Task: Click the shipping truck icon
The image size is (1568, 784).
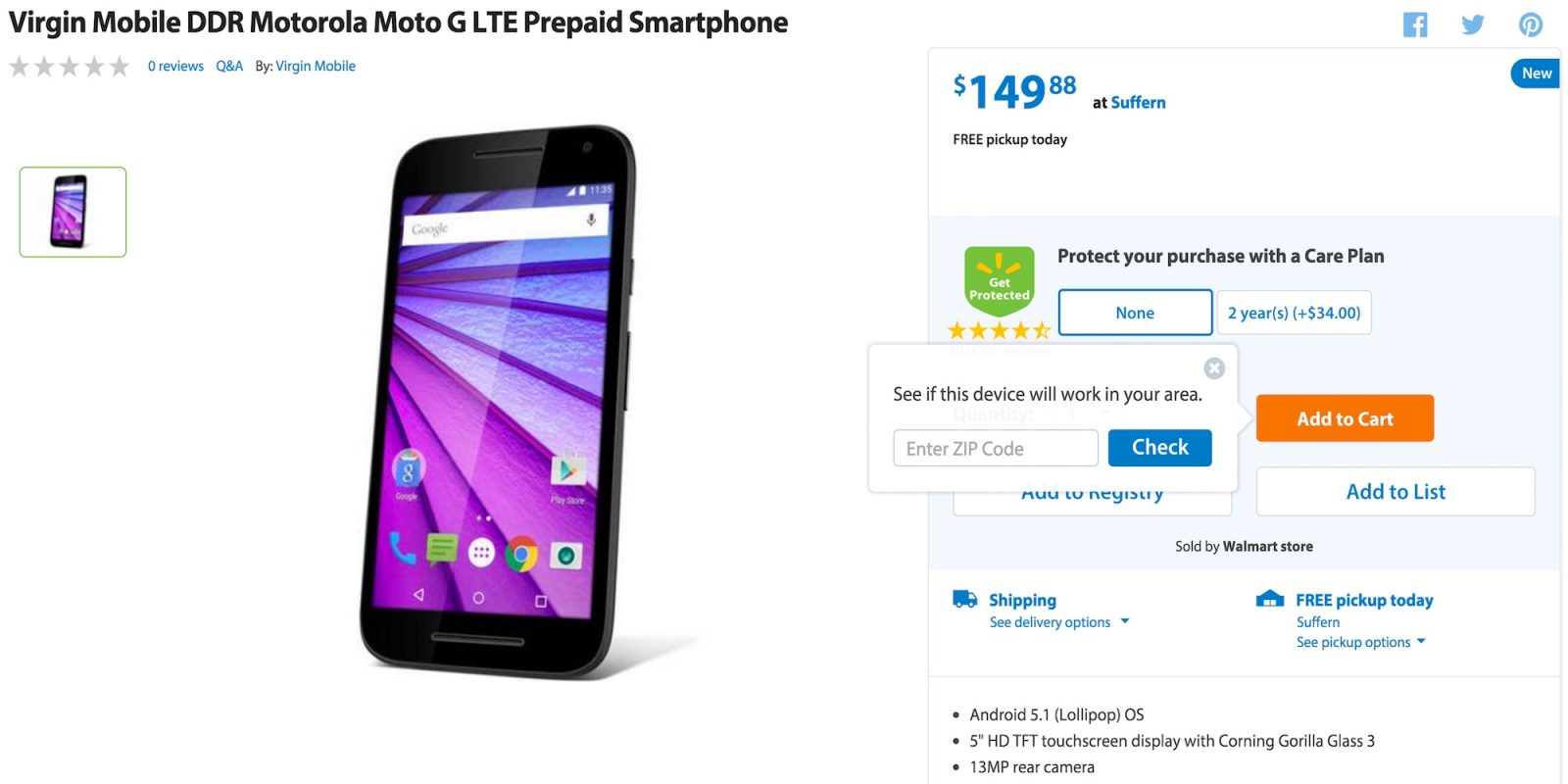Action: (x=964, y=599)
